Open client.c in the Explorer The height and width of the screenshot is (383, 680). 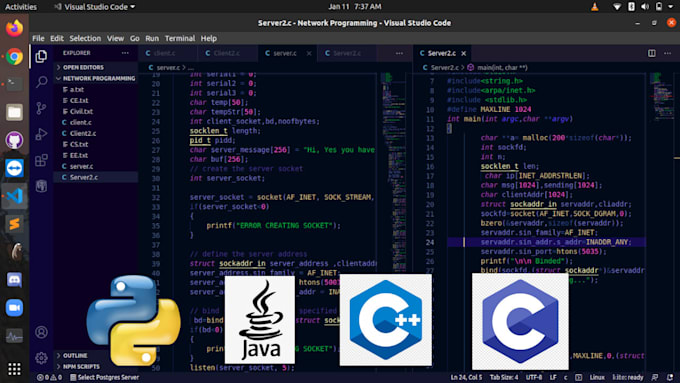(x=95, y=122)
